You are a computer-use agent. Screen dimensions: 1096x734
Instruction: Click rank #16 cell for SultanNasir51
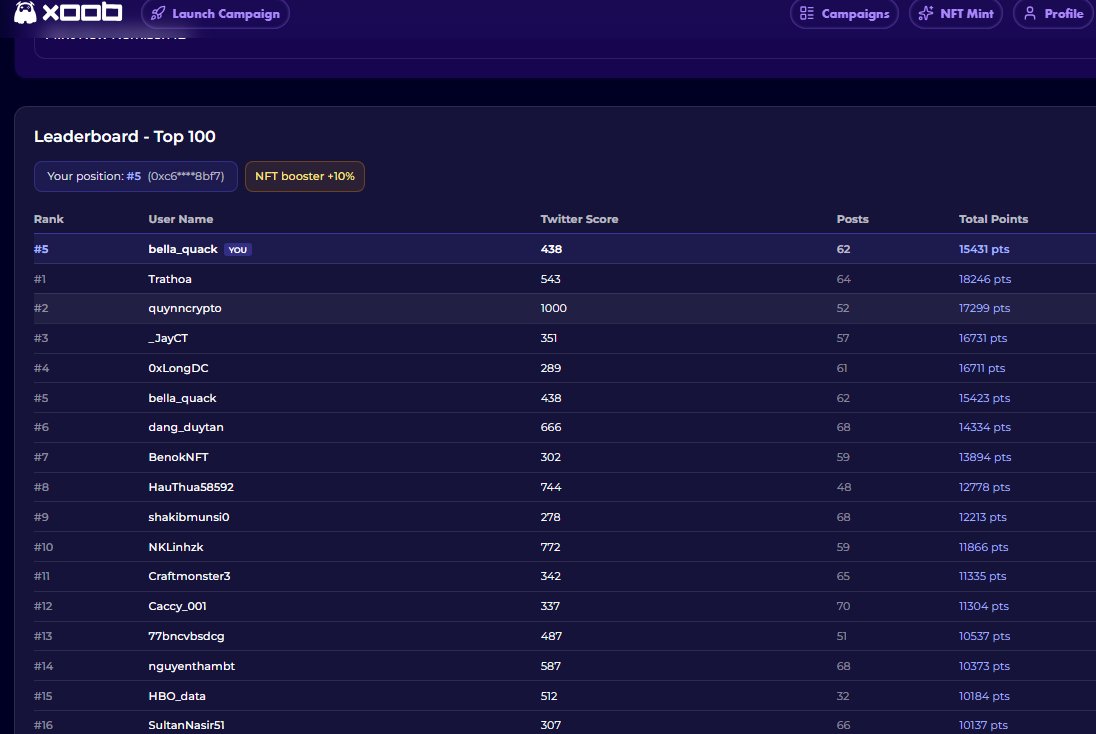point(43,726)
